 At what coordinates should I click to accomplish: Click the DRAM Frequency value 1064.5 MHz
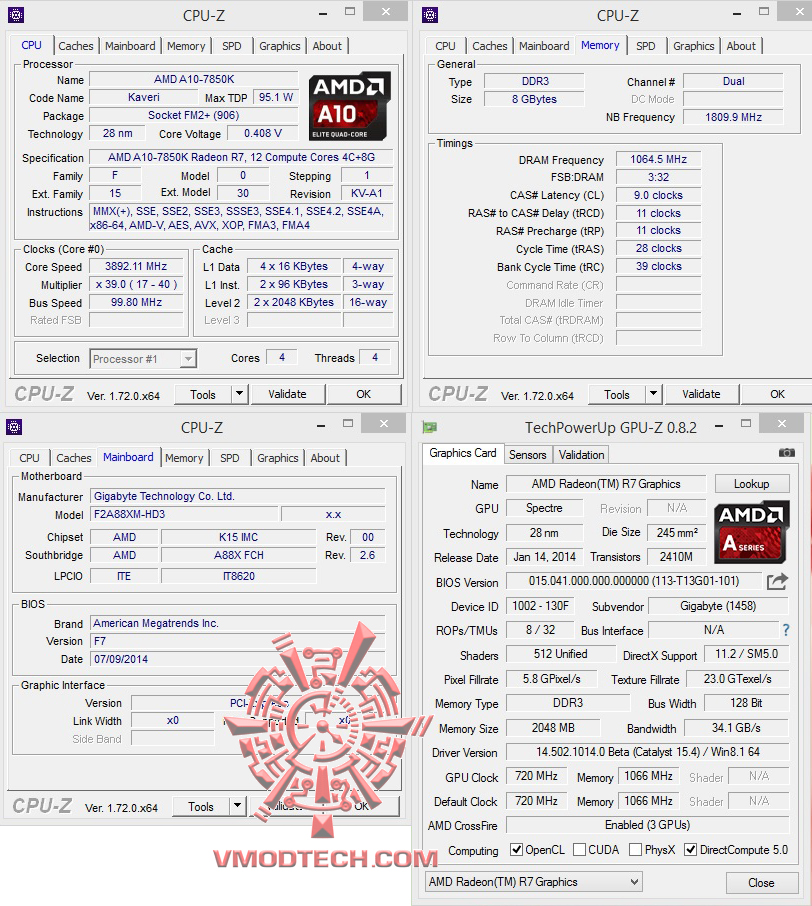[x=658, y=159]
